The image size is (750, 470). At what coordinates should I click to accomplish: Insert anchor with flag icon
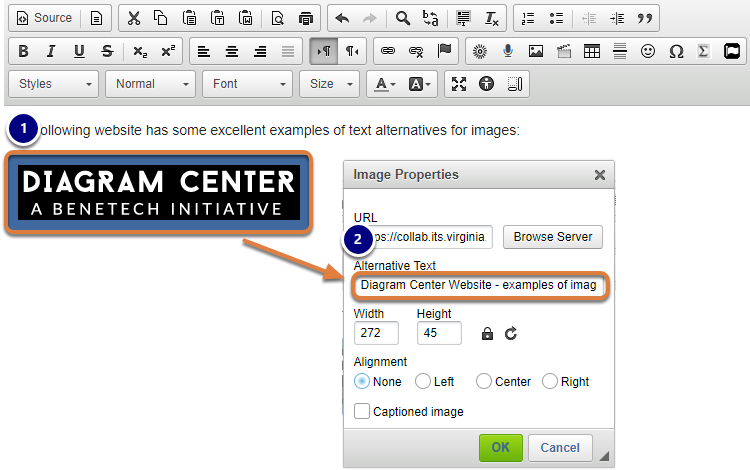click(x=444, y=51)
